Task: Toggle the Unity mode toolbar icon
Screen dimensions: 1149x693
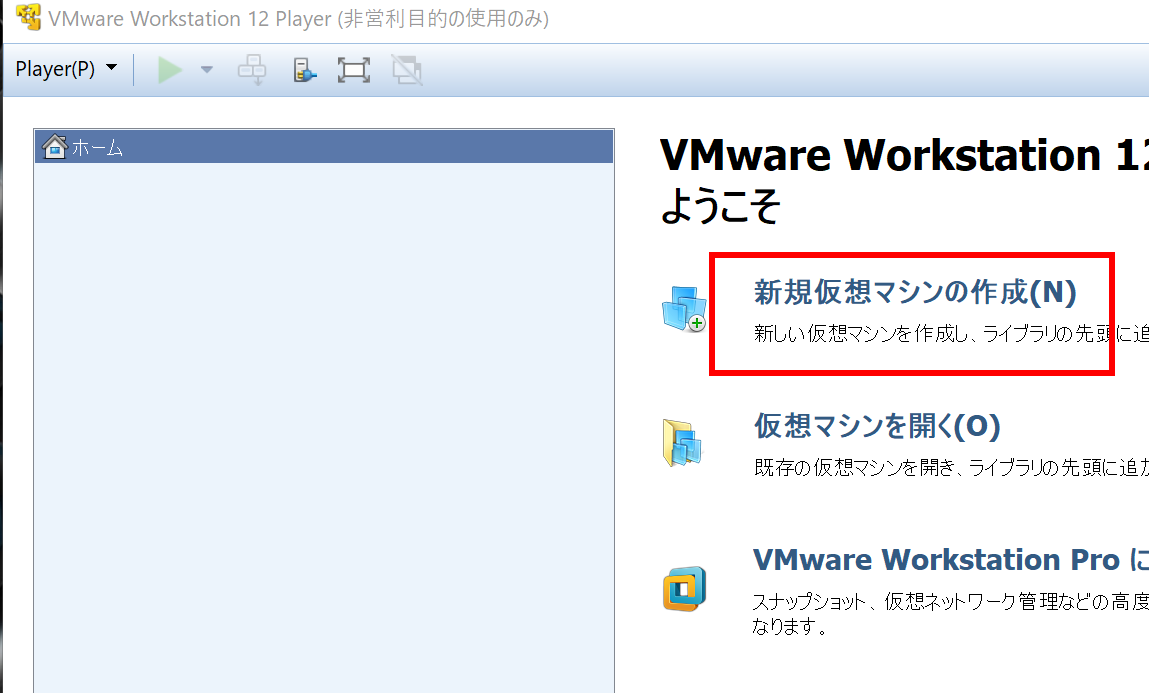Action: (406, 70)
